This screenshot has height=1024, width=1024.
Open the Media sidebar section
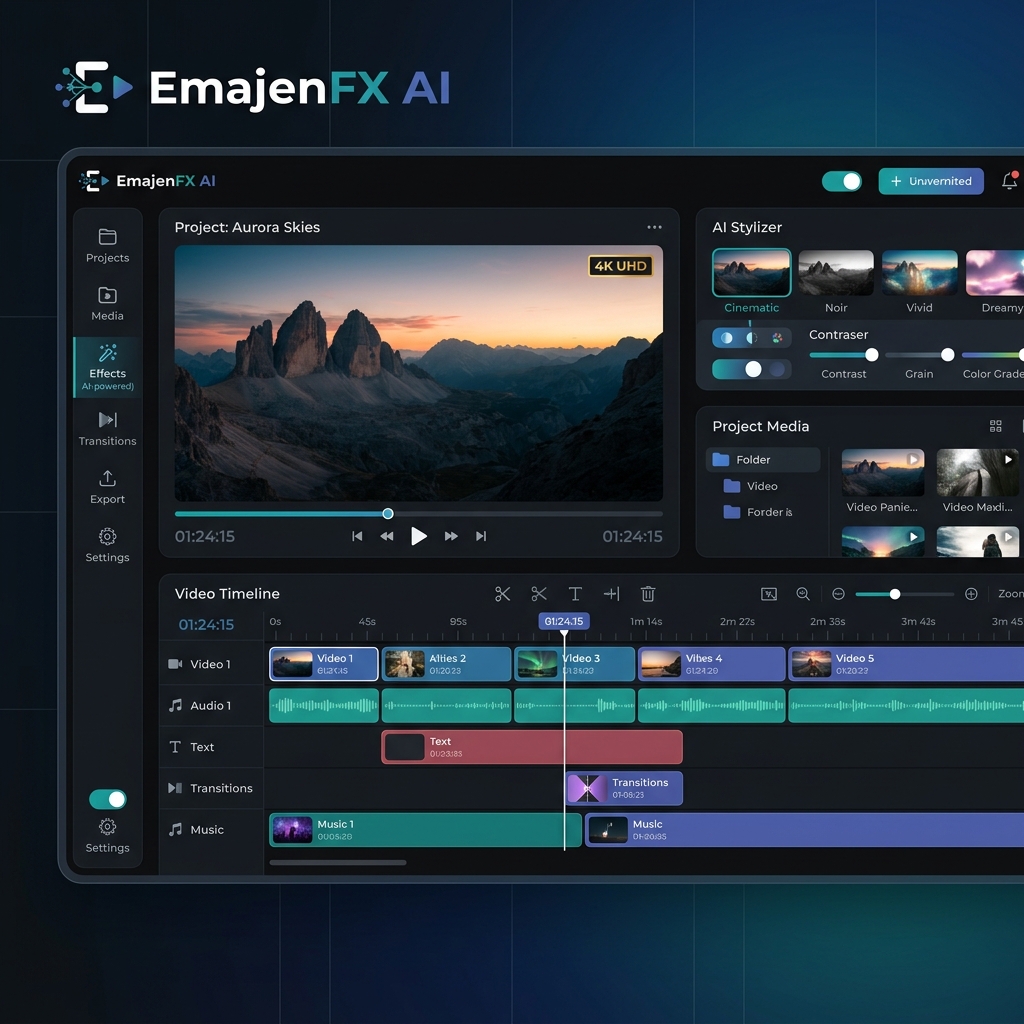coord(107,304)
